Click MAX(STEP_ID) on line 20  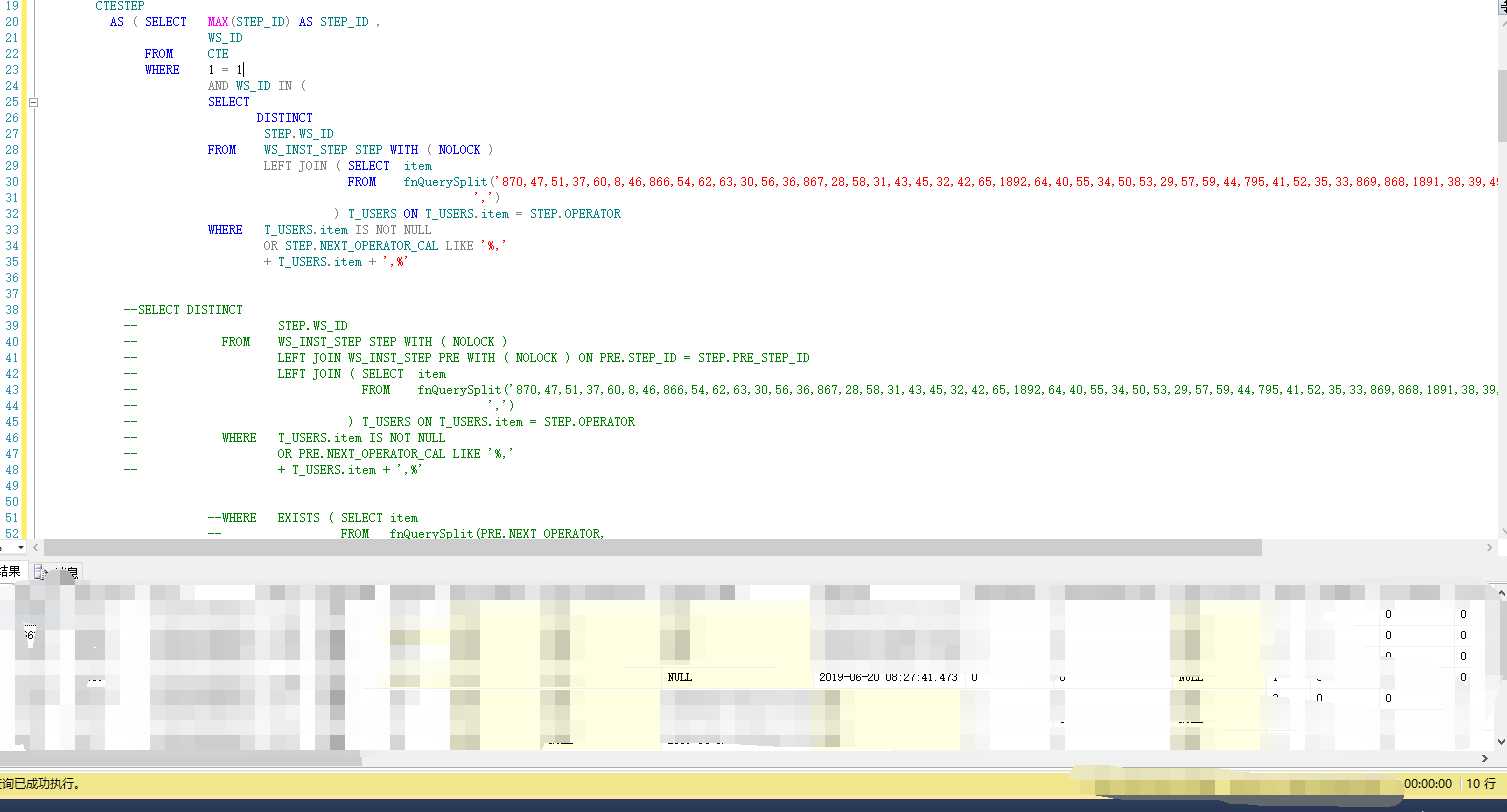click(249, 22)
